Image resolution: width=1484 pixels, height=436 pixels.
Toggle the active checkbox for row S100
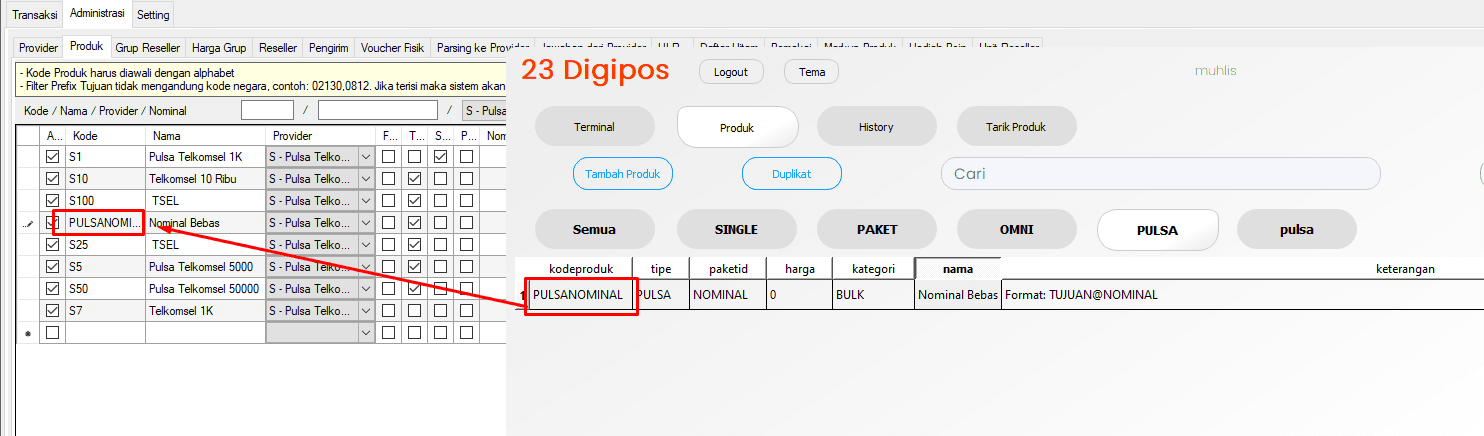53,201
